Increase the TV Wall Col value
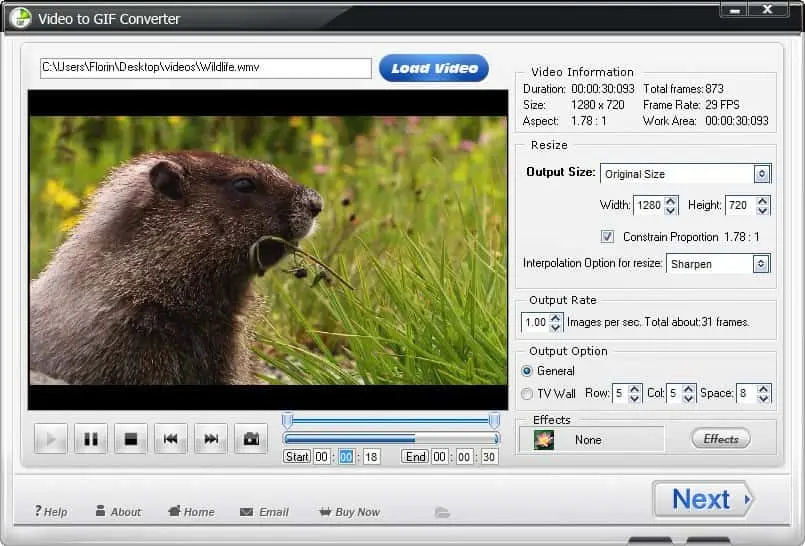805x546 pixels. tap(689, 389)
